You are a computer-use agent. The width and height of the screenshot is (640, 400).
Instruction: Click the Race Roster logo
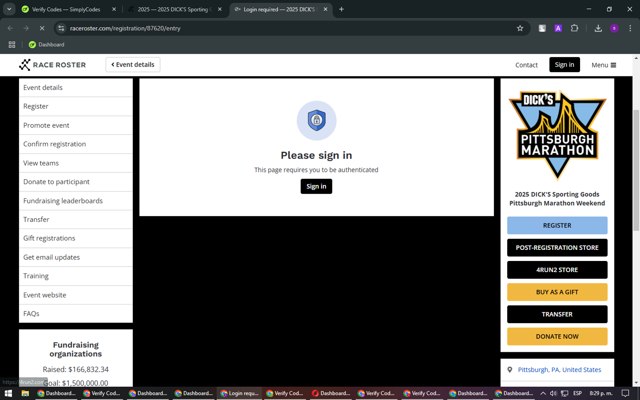52,64
